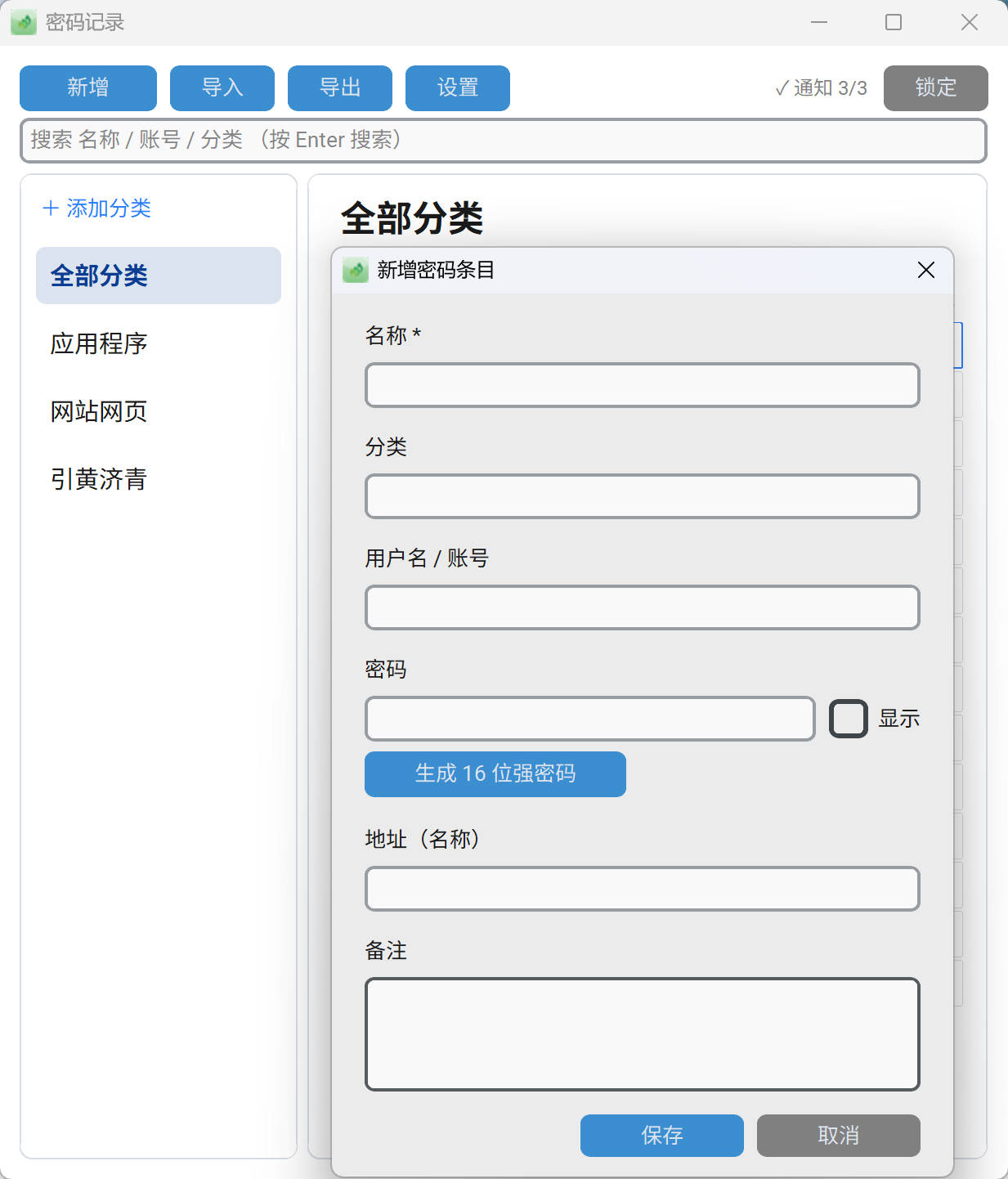The height and width of the screenshot is (1179, 1008).
Task: Focus the 用户名 / 账号 field
Action: [643, 607]
